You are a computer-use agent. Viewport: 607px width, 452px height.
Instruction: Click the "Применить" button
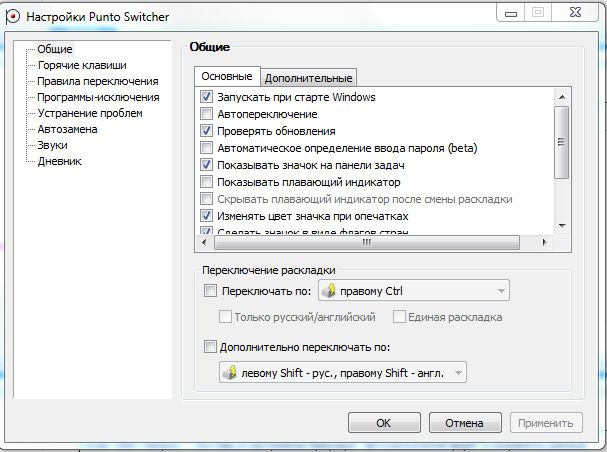point(546,423)
